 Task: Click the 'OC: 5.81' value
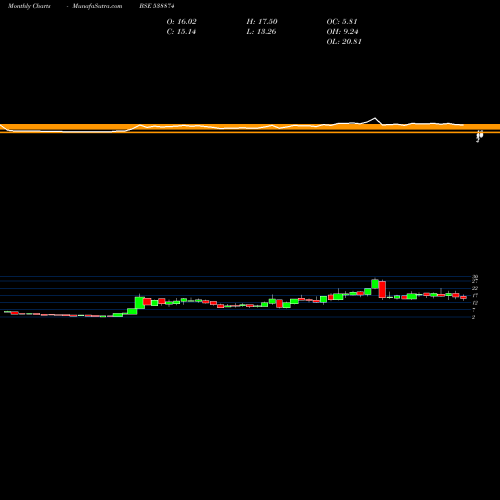pyautogui.click(x=342, y=22)
